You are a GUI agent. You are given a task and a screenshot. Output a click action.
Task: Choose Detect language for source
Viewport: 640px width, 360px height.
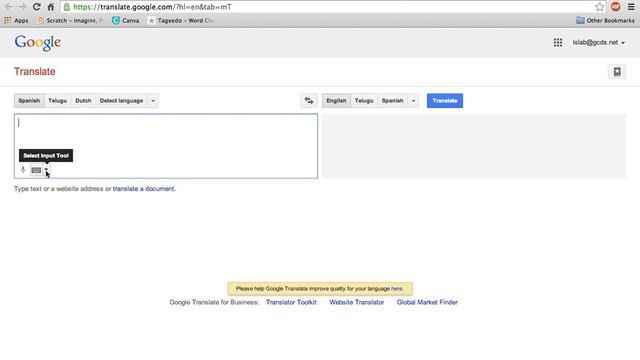[x=121, y=101]
